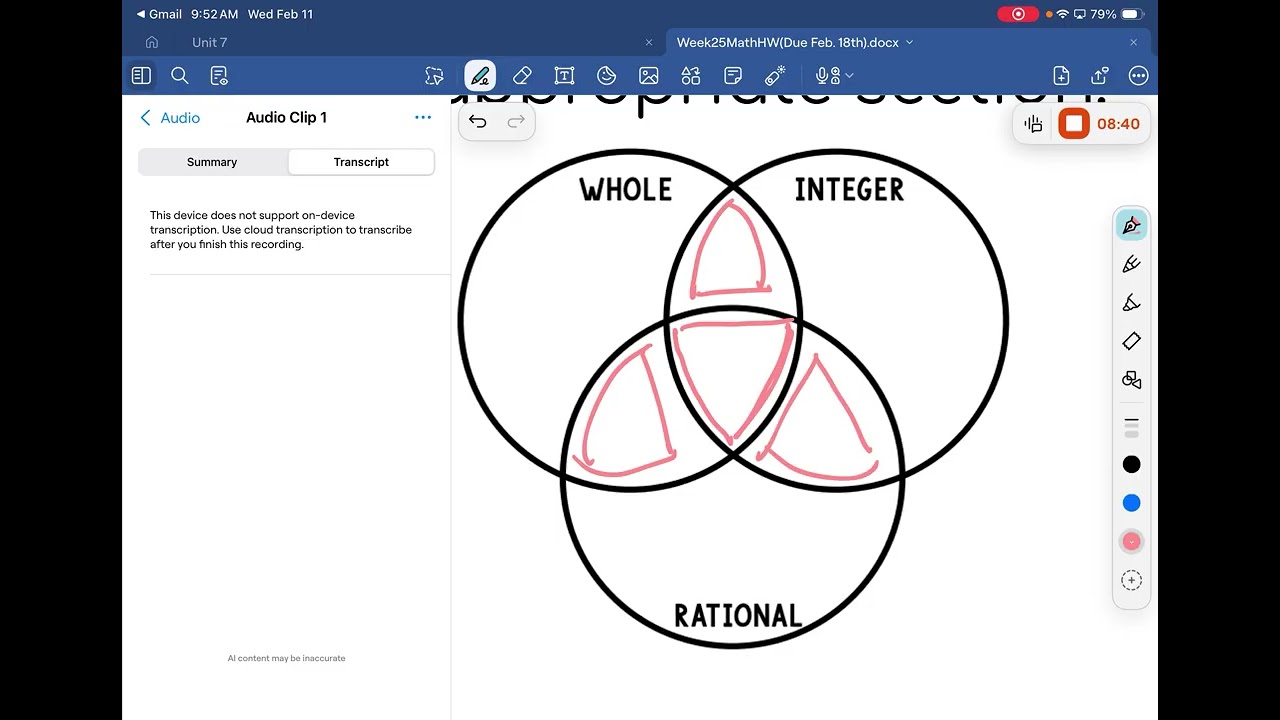Close the Week25MathHW document tab
Viewport: 1280px width, 720px height.
(x=1134, y=42)
